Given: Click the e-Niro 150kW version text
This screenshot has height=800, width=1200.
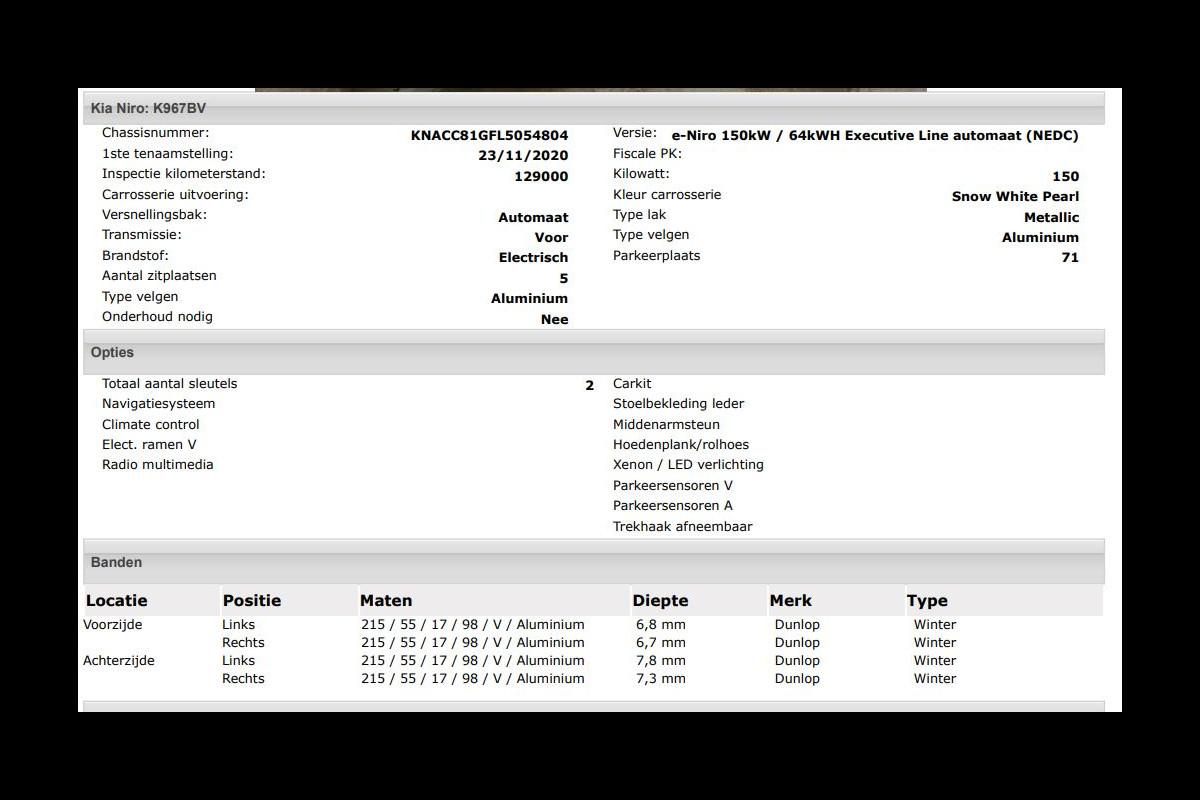Looking at the screenshot, I should (874, 135).
